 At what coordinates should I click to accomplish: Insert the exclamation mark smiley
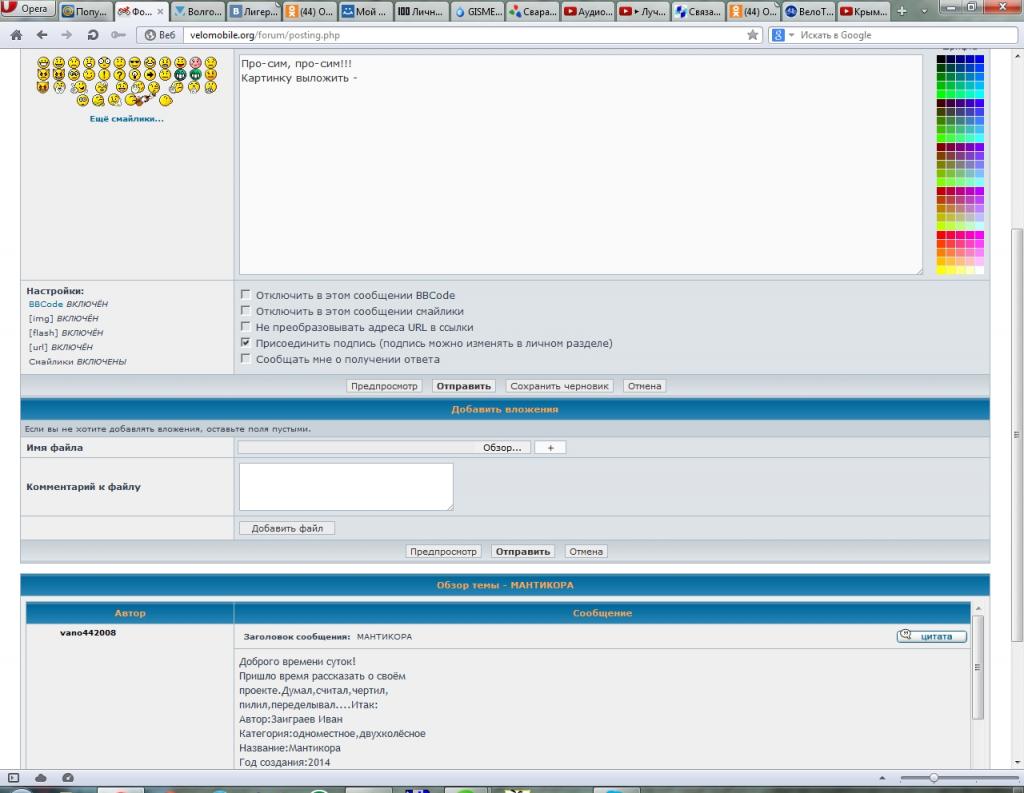[104, 74]
